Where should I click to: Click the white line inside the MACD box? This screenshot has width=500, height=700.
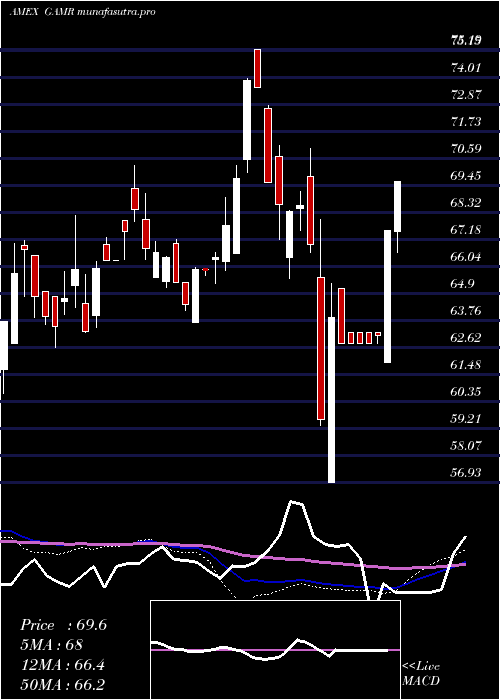click(x=270, y=650)
